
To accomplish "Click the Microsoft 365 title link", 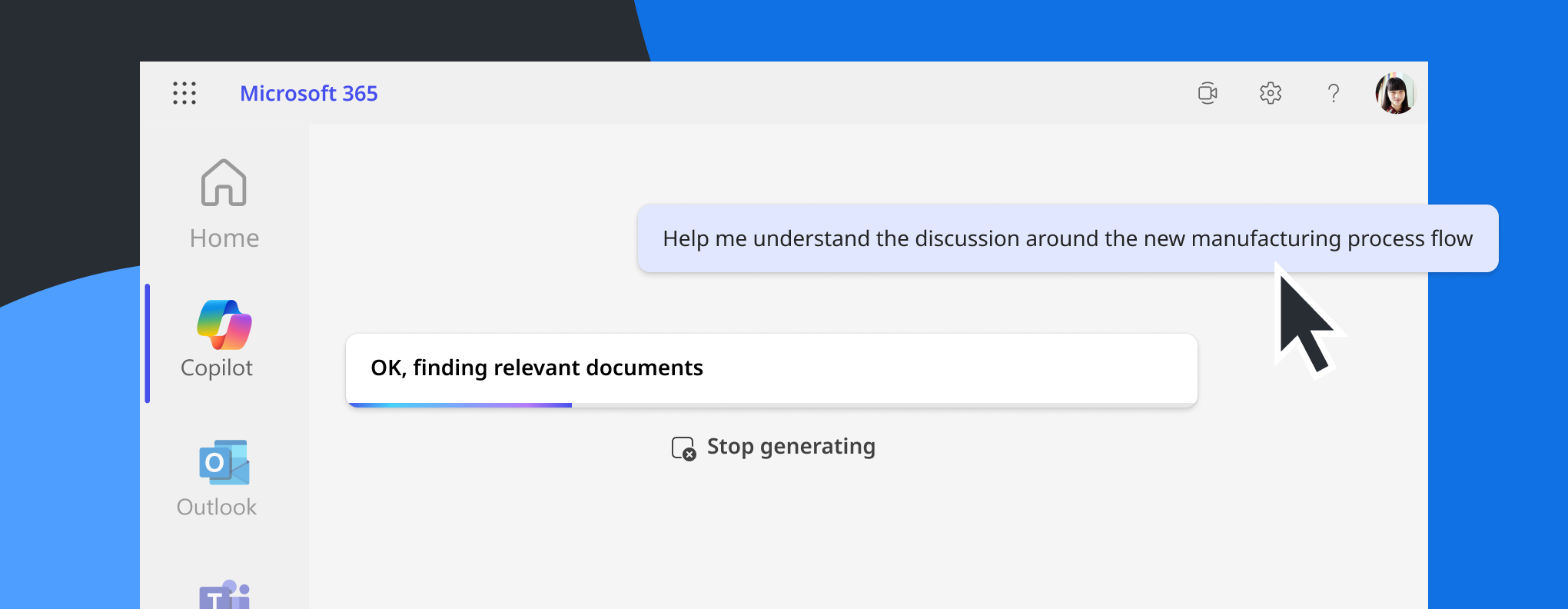I will tap(309, 93).
